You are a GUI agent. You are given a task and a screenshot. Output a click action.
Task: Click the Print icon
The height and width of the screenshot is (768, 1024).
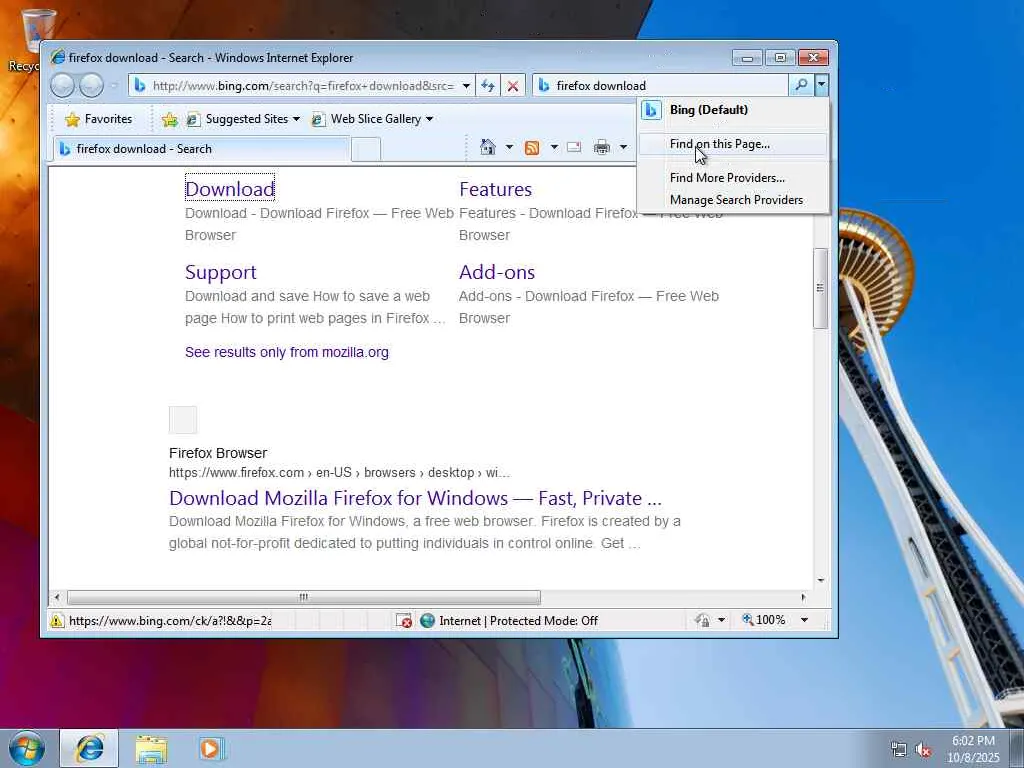coord(601,147)
